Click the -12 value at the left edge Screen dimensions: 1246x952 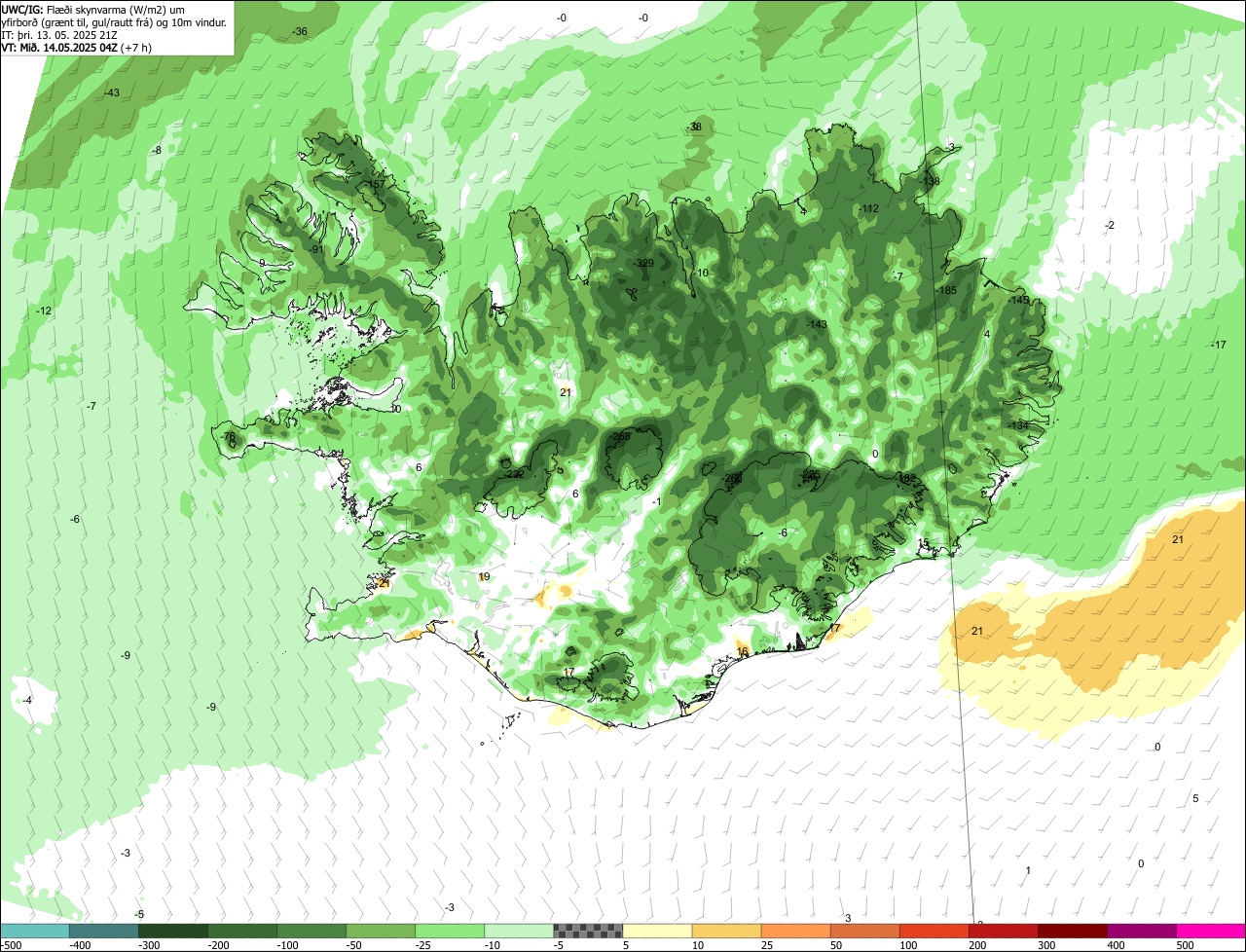(44, 311)
